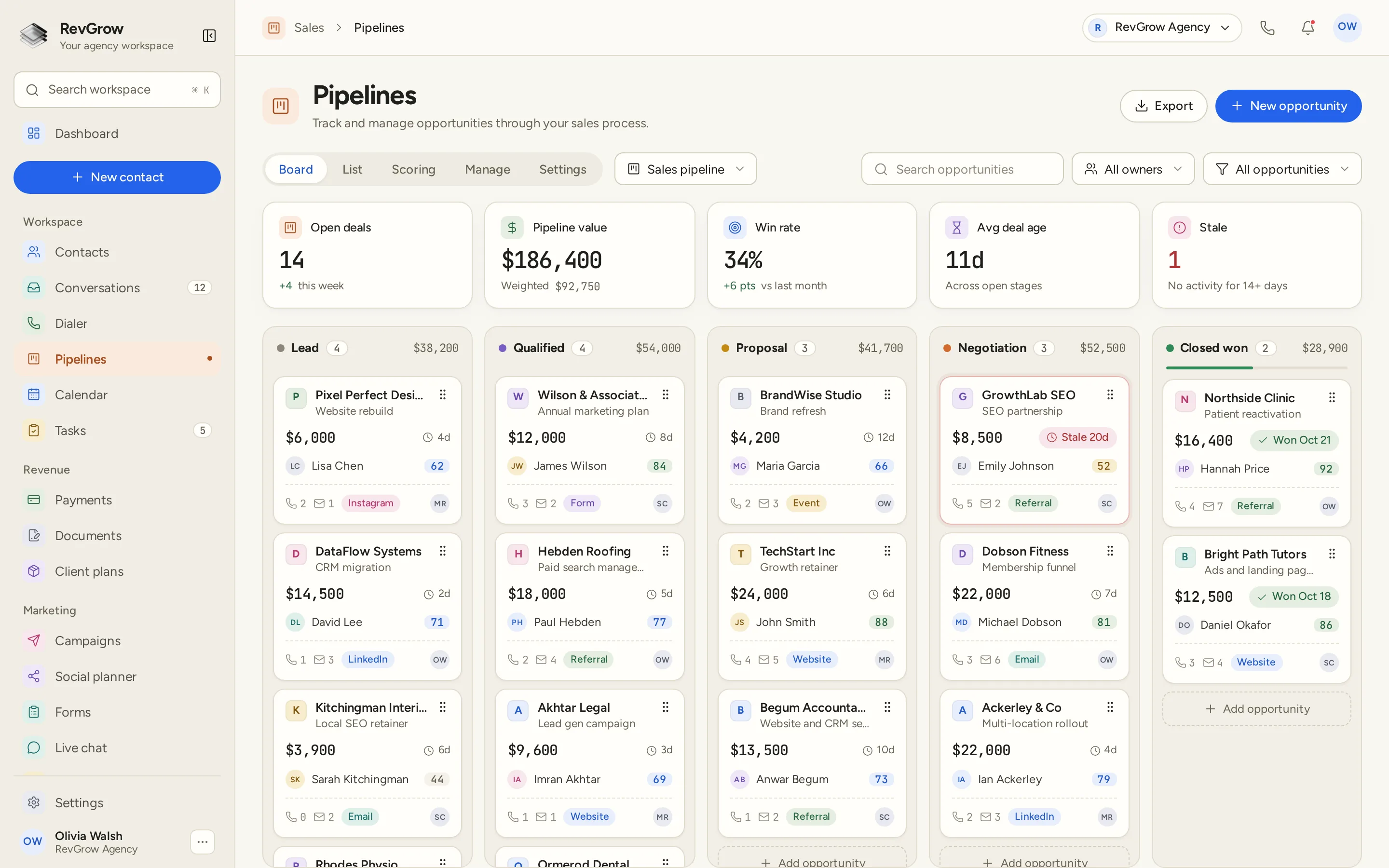Image resolution: width=1389 pixels, height=868 pixels.
Task: Switch to the List view tab
Action: pyautogui.click(x=352, y=169)
